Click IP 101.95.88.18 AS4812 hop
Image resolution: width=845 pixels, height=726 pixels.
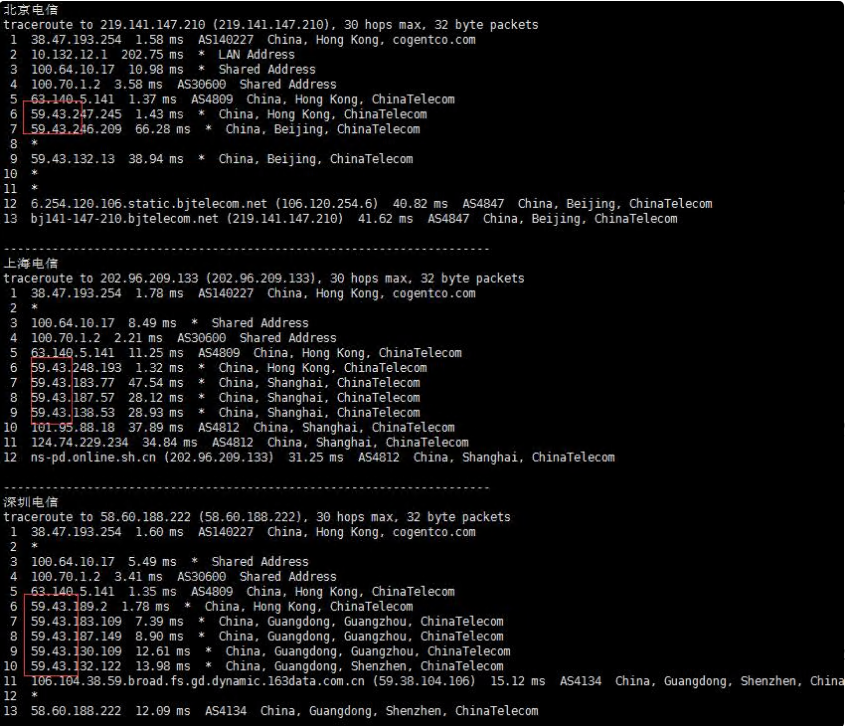click(73, 427)
